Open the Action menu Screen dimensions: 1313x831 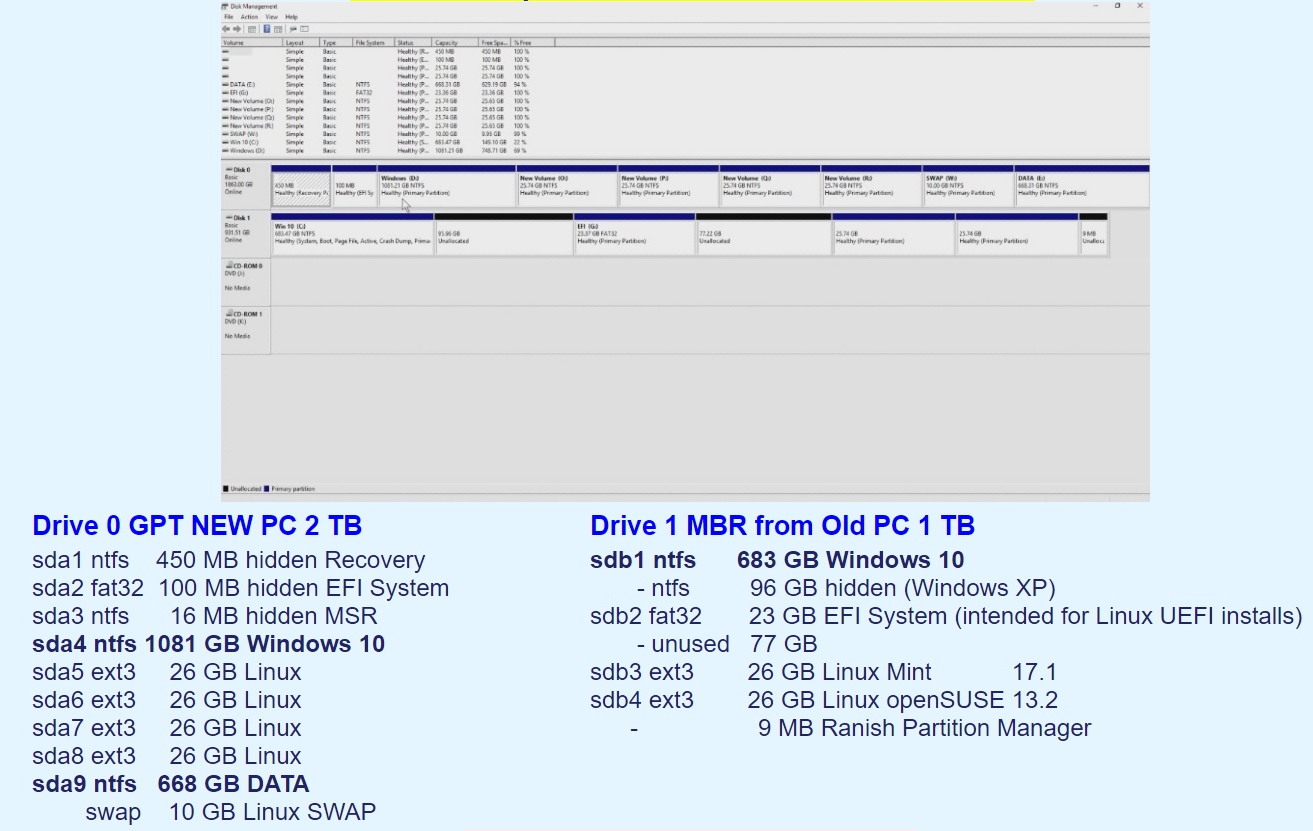[249, 17]
